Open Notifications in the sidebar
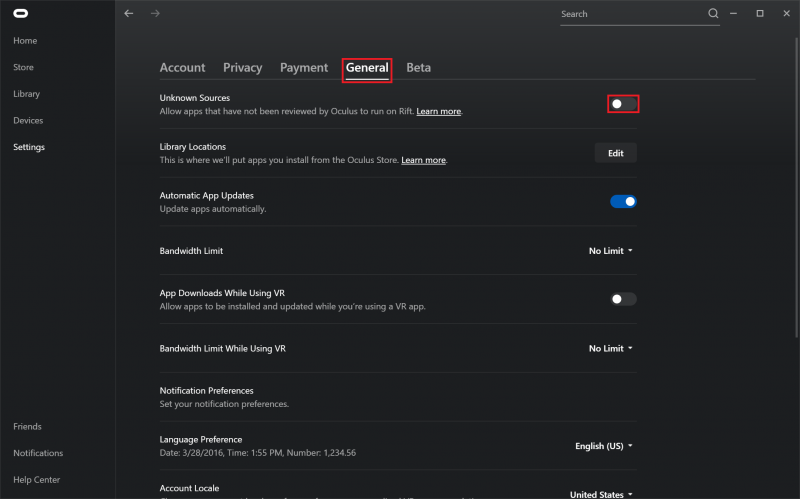This screenshot has width=800, height=499. point(38,453)
